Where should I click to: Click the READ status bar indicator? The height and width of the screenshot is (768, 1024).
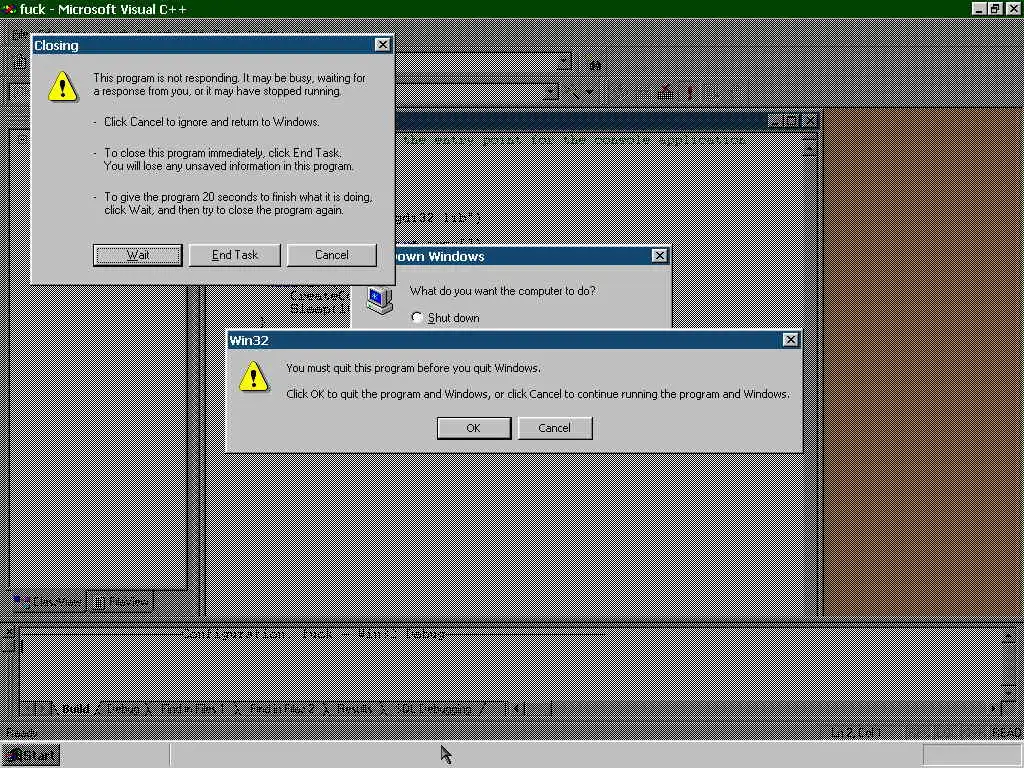1006,733
